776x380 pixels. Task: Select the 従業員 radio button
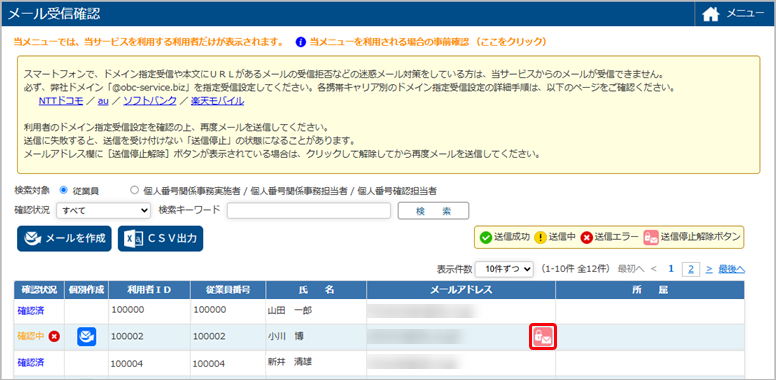(63, 190)
